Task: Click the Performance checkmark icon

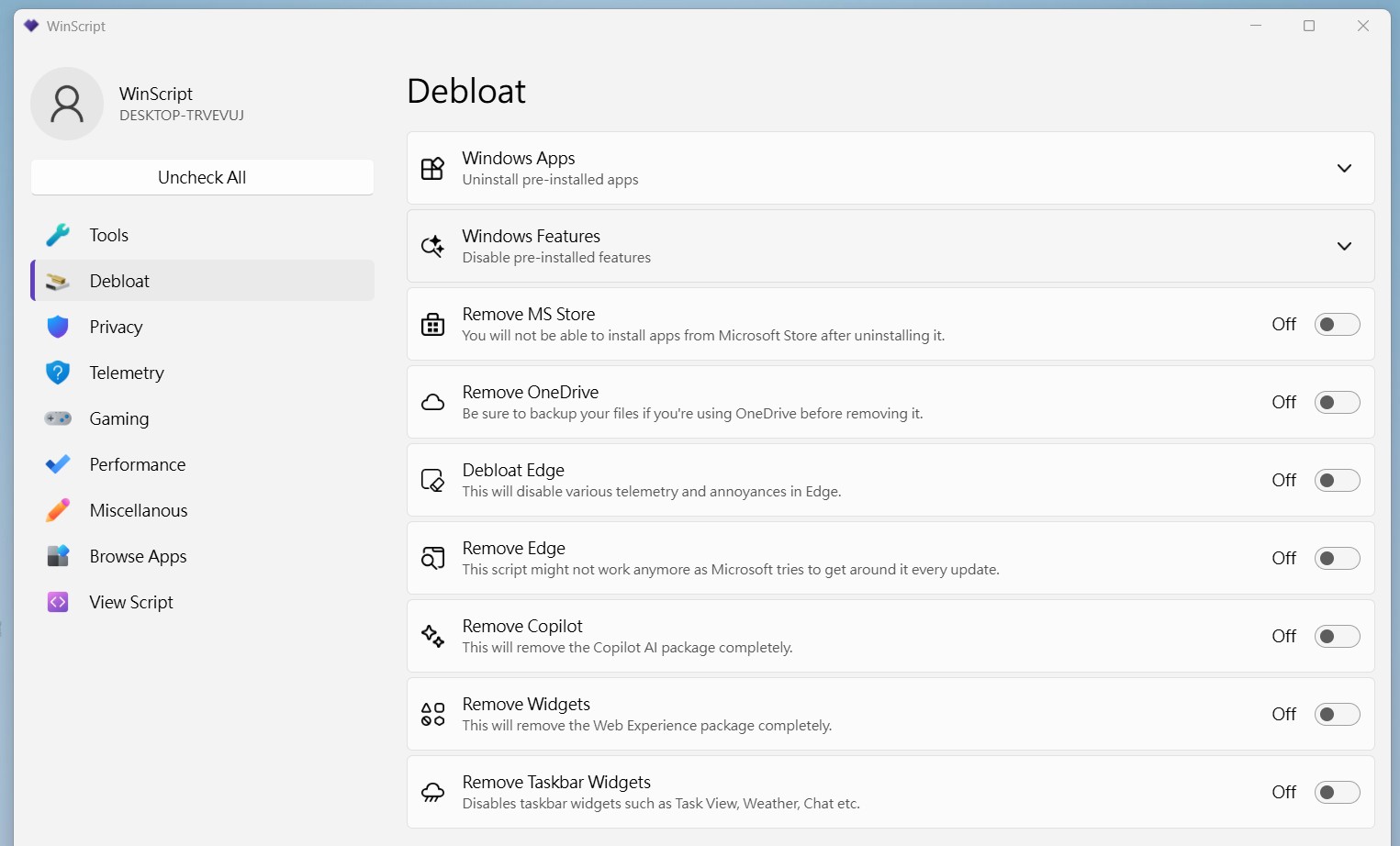Action: pyautogui.click(x=58, y=464)
